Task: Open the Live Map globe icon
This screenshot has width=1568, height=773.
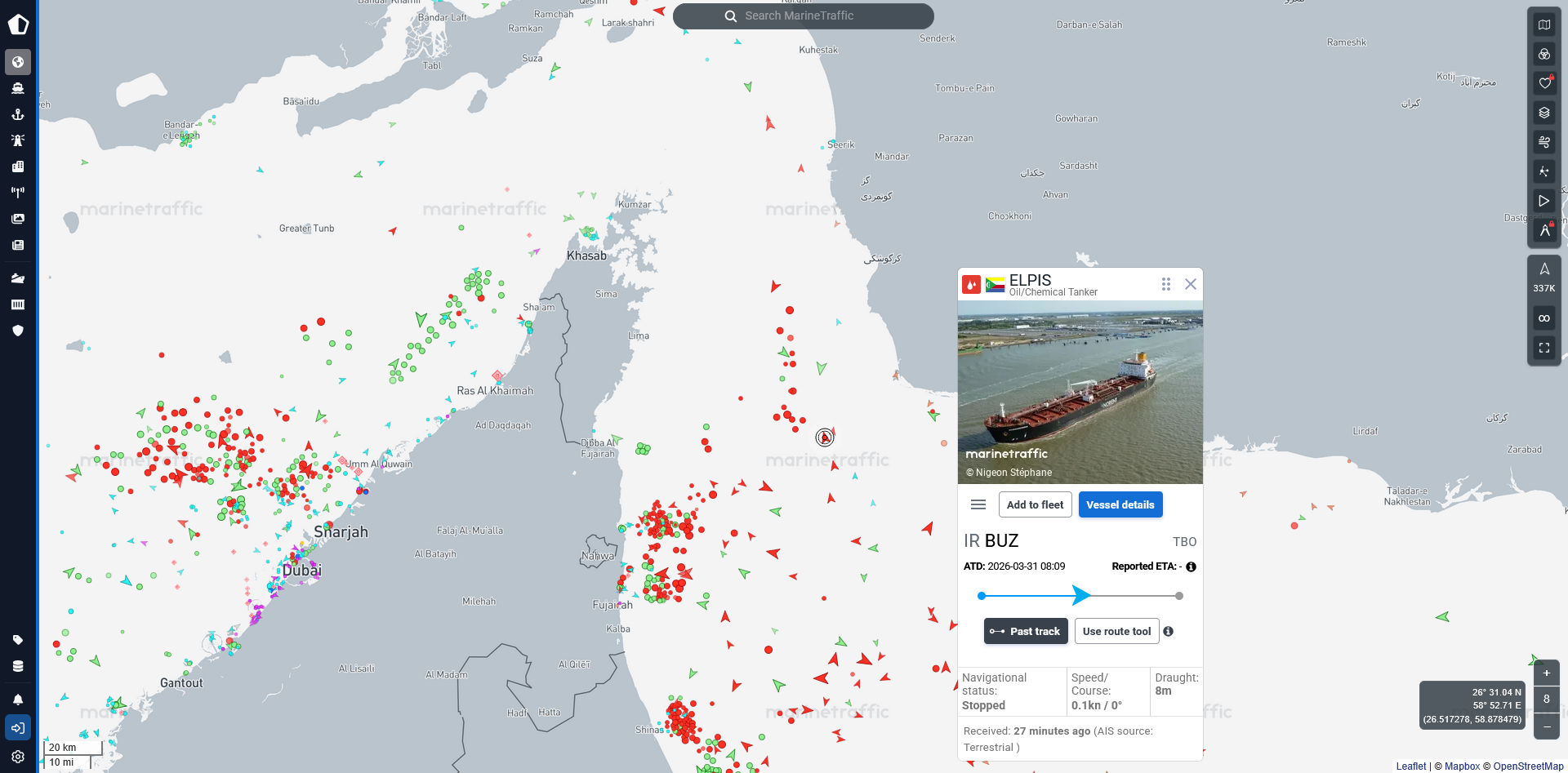Action: pos(18,62)
